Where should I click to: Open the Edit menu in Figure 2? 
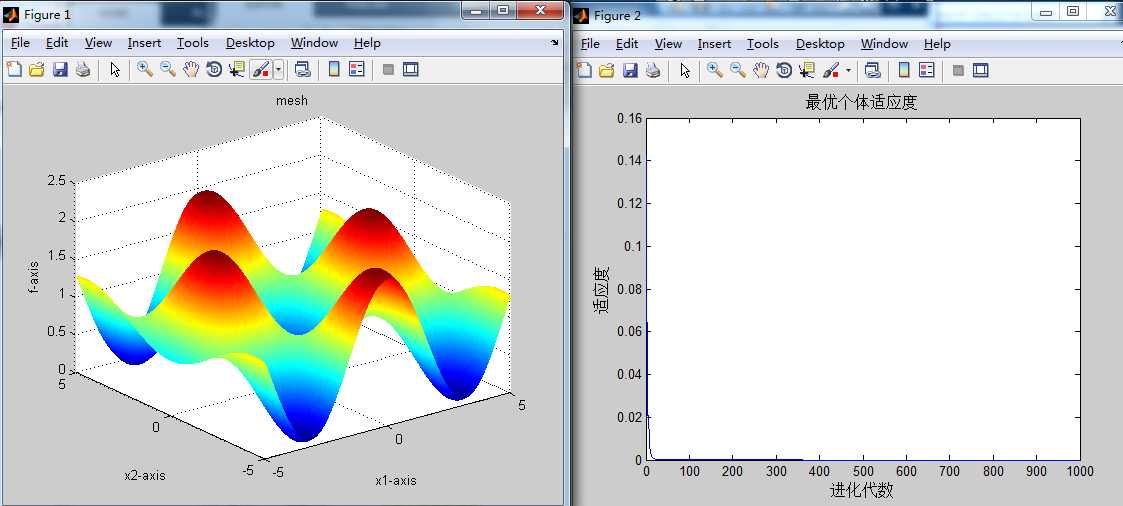pos(627,44)
